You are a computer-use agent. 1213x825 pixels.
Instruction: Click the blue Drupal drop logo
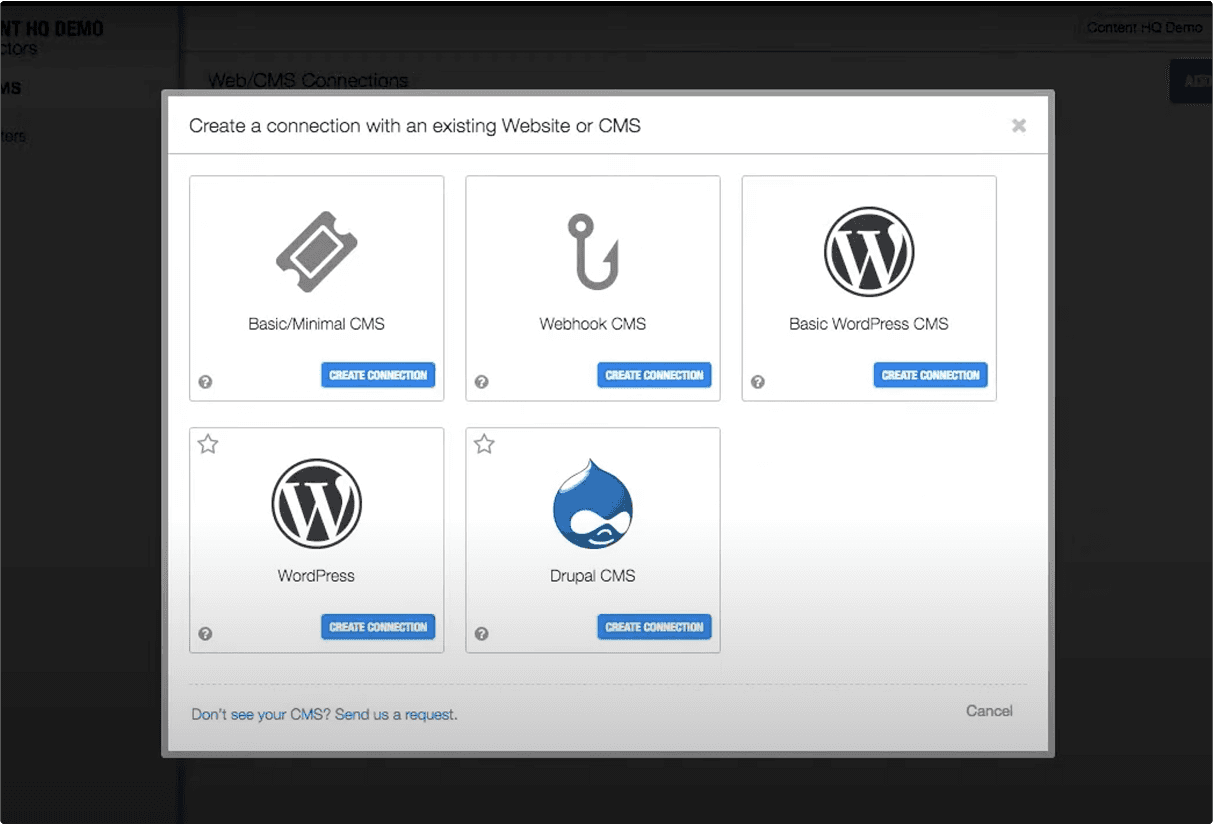(x=593, y=504)
